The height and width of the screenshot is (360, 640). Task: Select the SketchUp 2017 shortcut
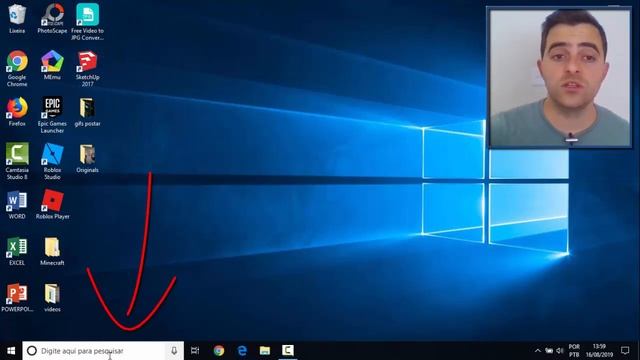pos(87,68)
